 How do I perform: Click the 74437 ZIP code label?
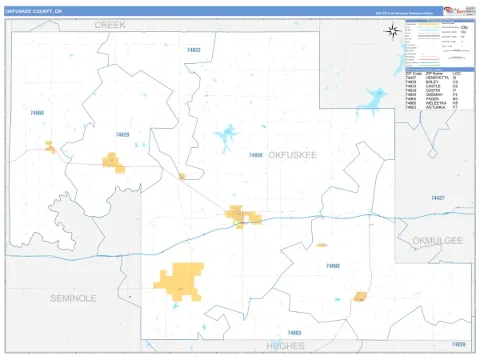438,198
